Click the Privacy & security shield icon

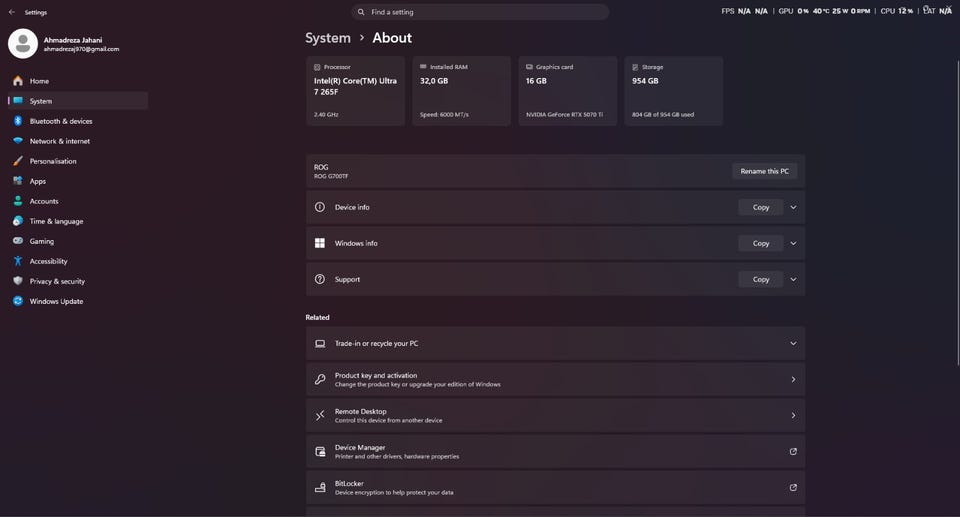click(x=18, y=281)
